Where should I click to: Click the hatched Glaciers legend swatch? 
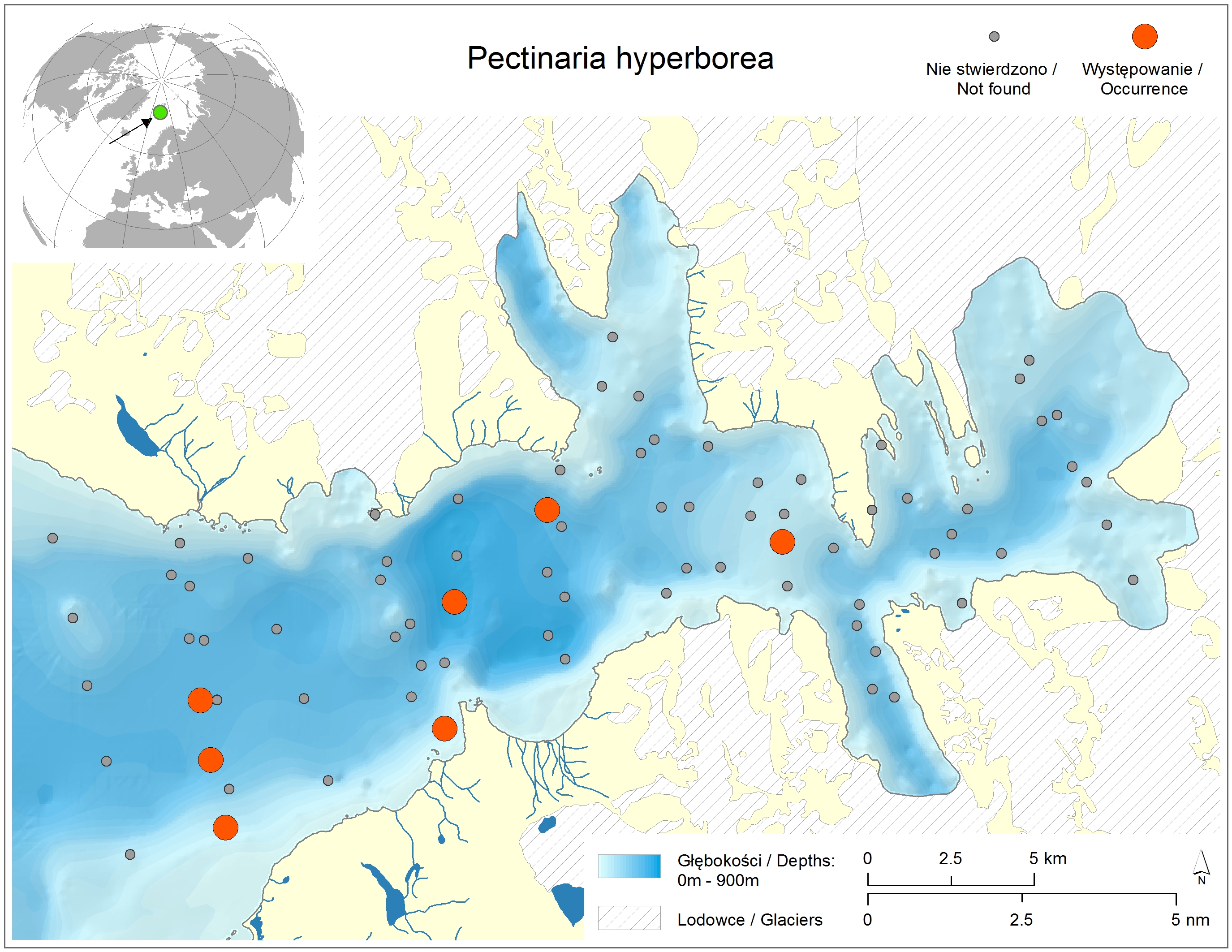pyautogui.click(x=629, y=918)
